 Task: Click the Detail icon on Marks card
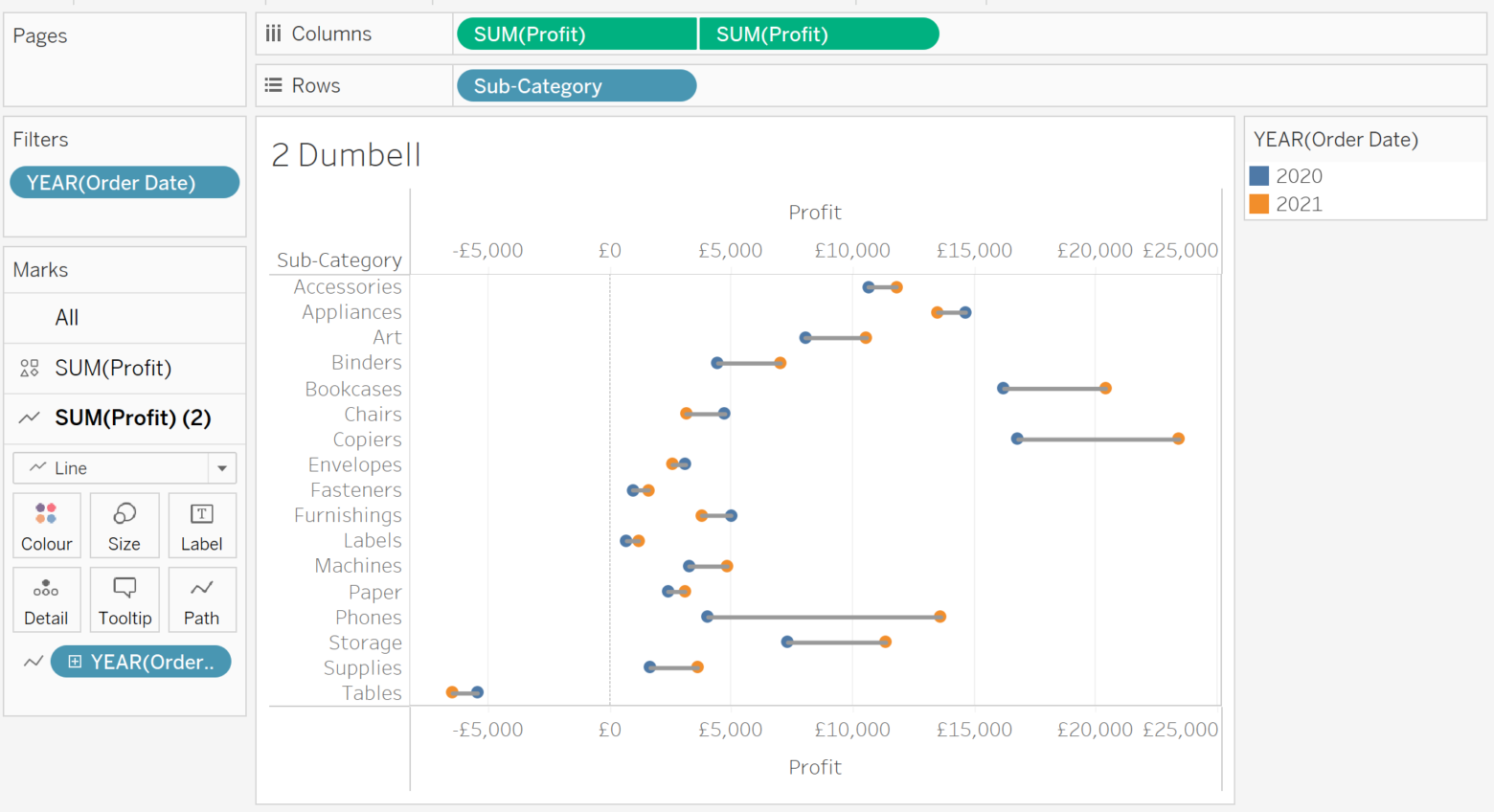(x=46, y=599)
